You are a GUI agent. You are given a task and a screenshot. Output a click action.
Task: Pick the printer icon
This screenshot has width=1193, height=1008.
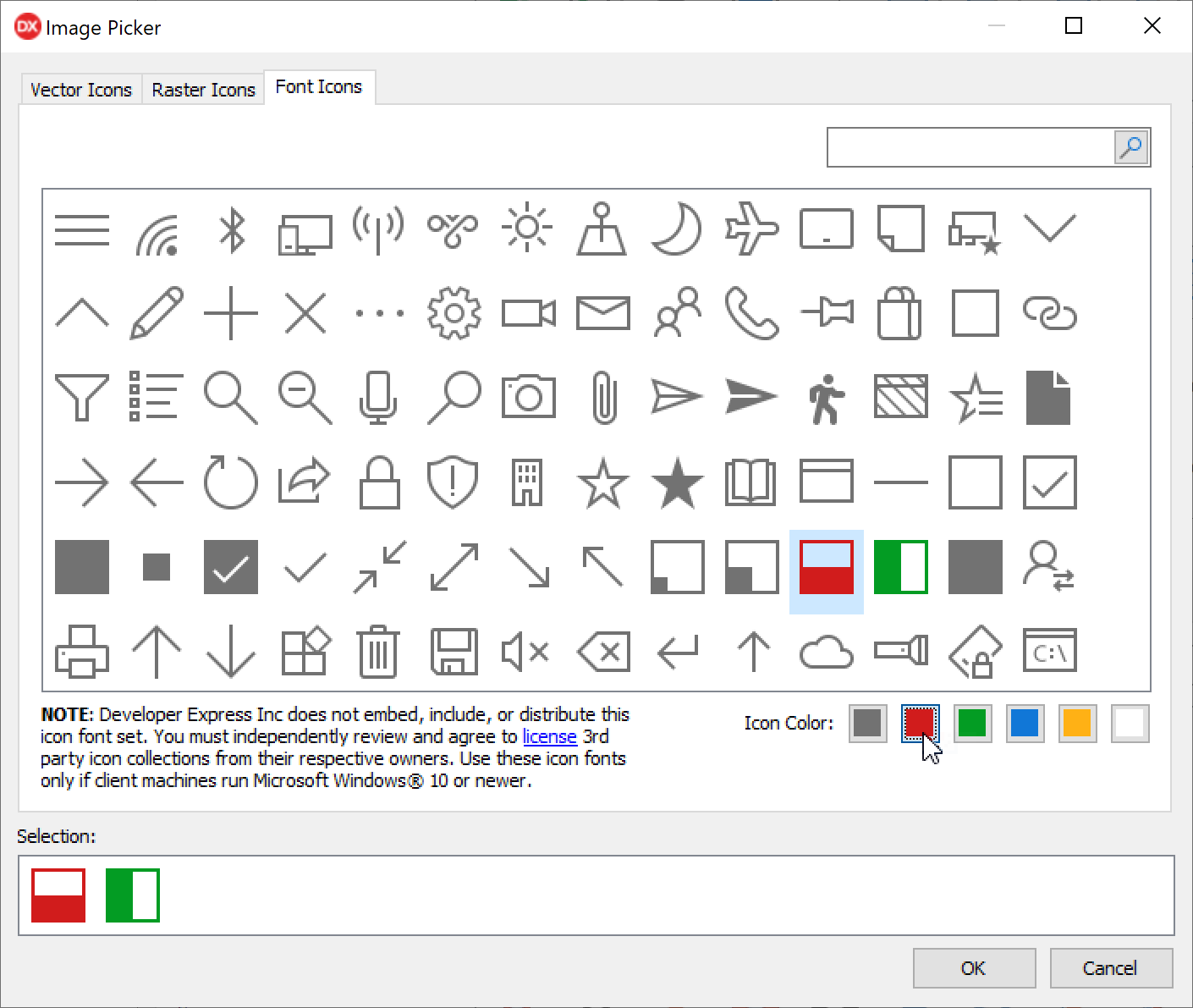82,653
